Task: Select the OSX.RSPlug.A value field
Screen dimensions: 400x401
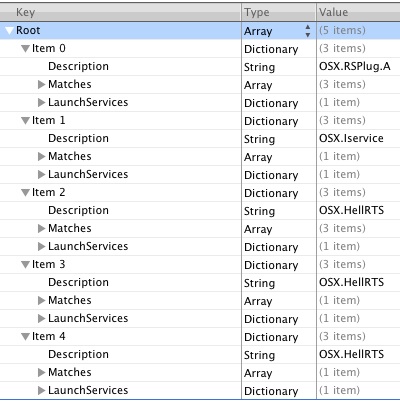Action: point(358,67)
